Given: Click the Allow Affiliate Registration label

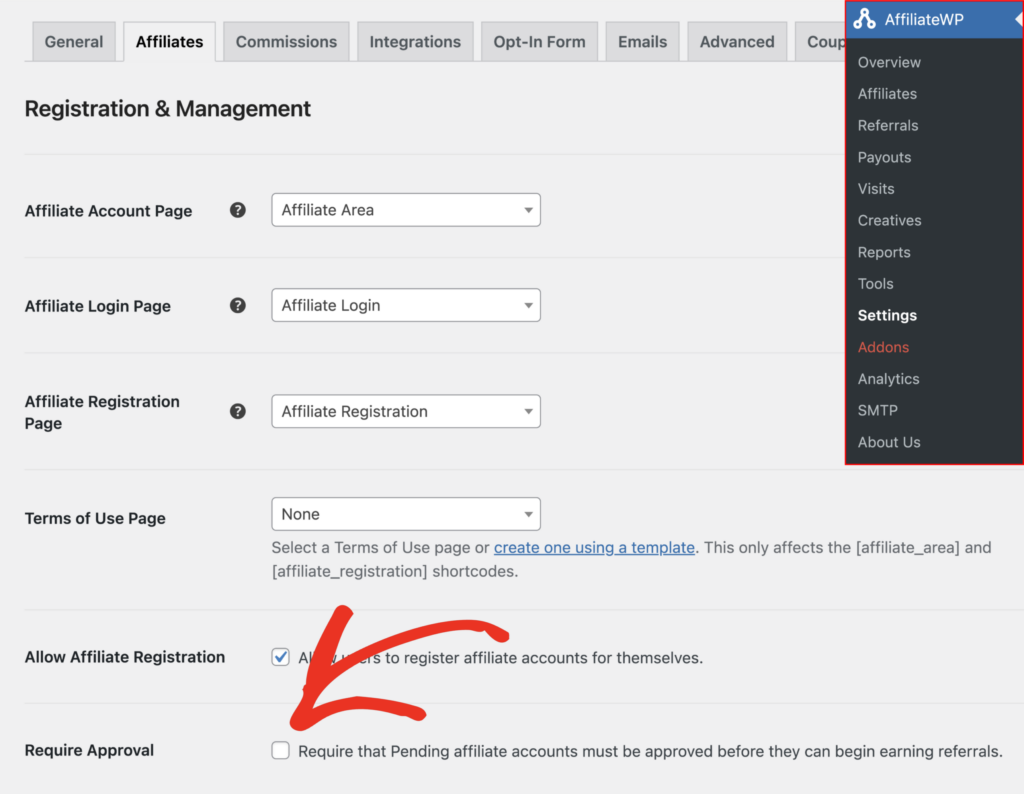Looking at the screenshot, I should [x=125, y=657].
